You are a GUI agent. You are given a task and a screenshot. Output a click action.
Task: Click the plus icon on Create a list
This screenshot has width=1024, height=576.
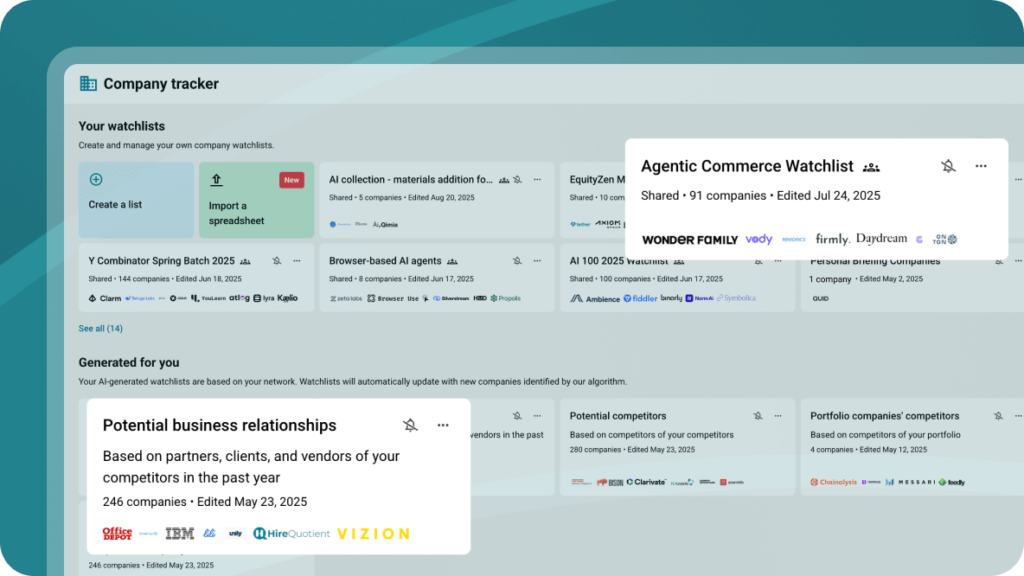96,180
